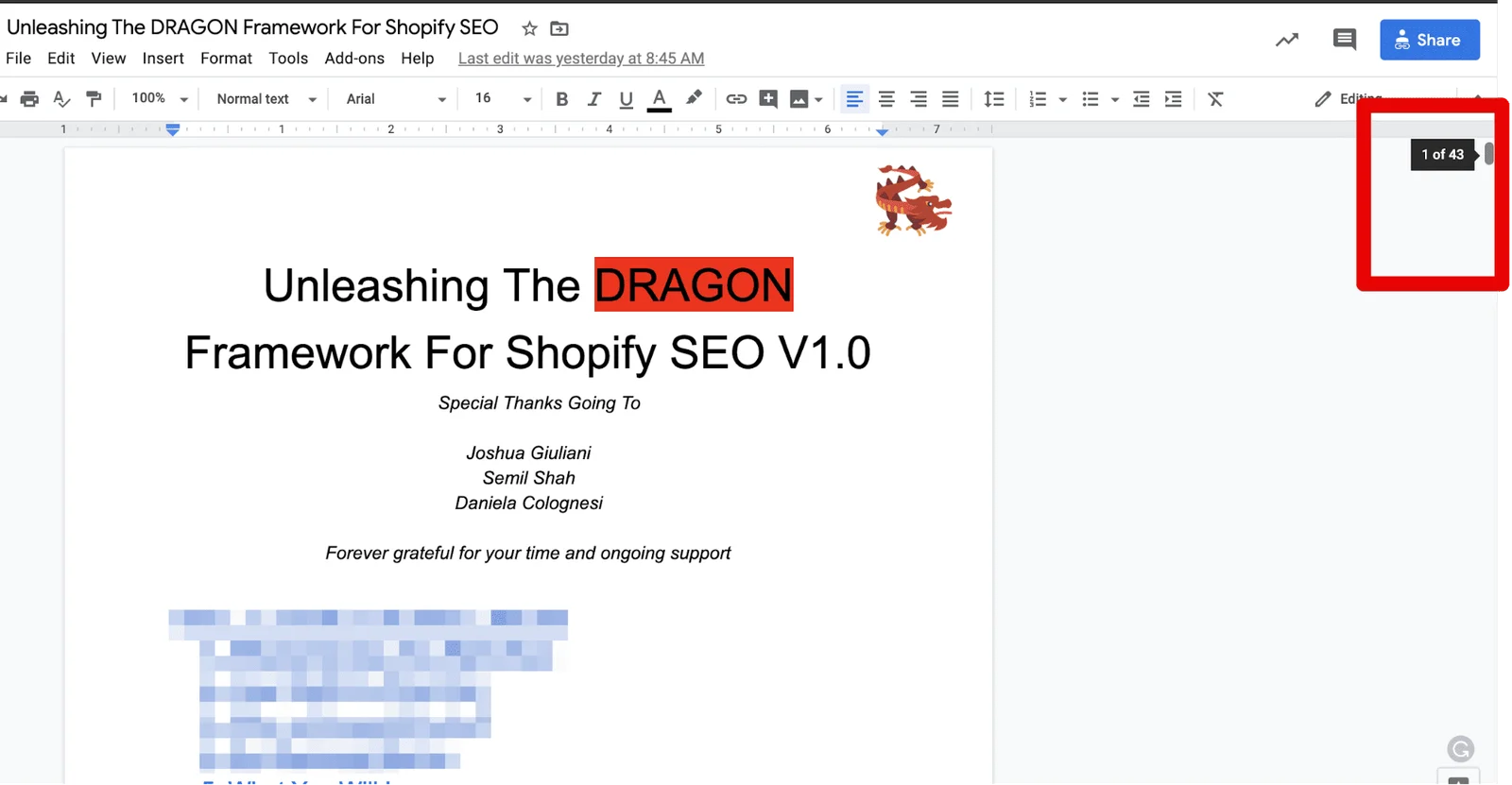Image resolution: width=1512 pixels, height=785 pixels.
Task: Open the activity dashboard trend icon
Action: pos(1287,40)
